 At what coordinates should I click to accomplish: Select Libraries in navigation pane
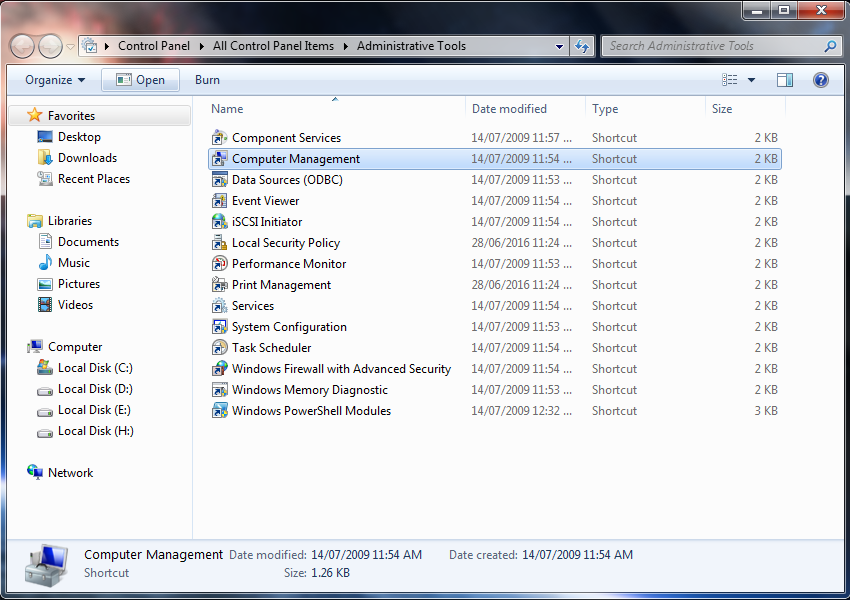70,221
